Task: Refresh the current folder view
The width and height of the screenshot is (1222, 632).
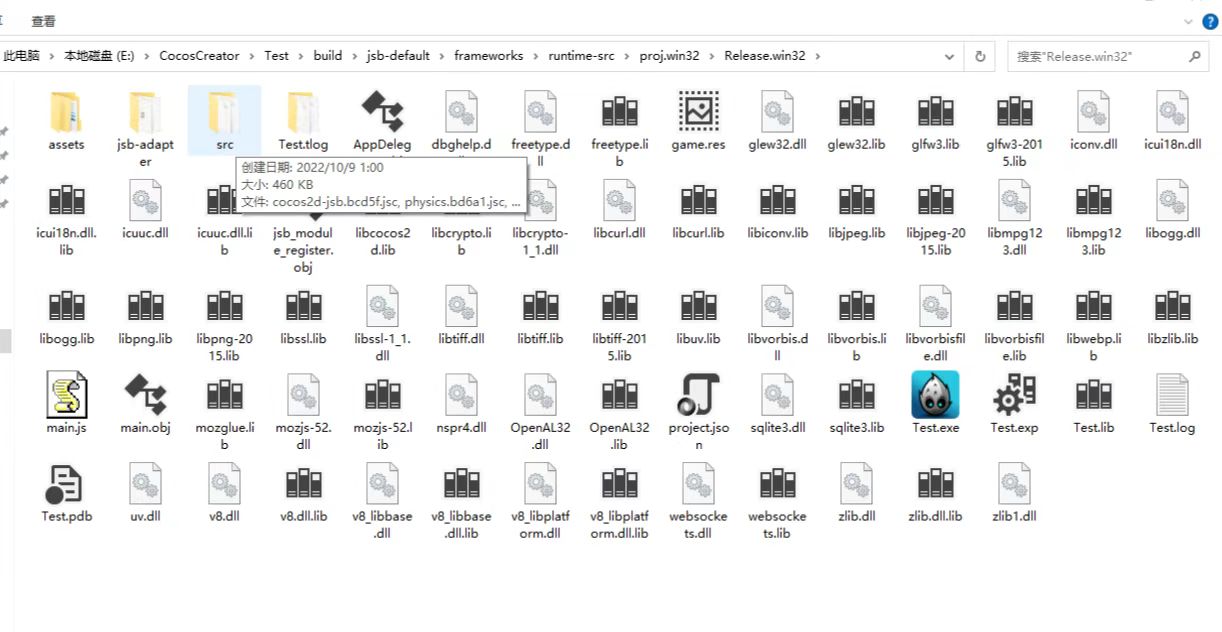Action: coord(980,57)
